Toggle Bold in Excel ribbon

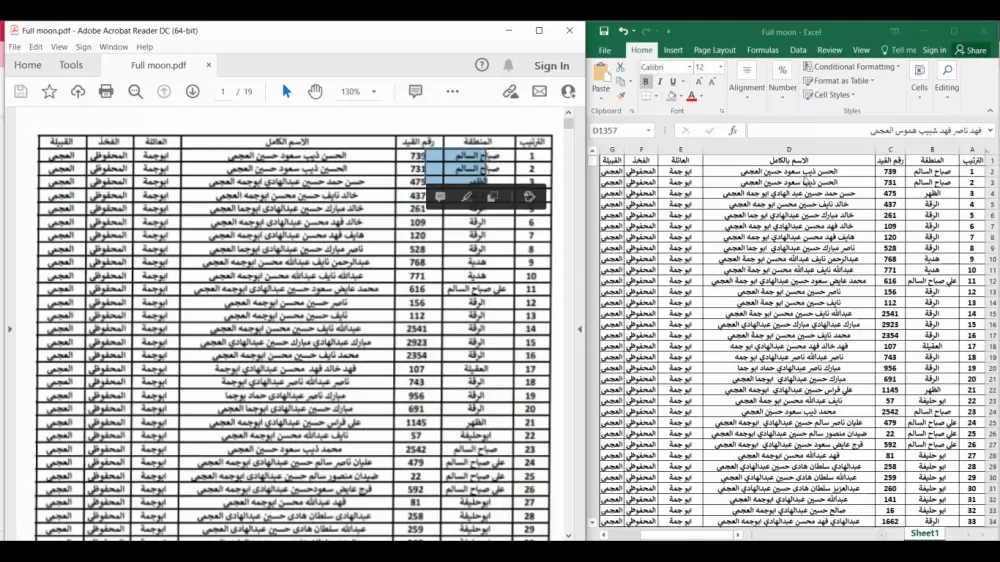(x=645, y=82)
